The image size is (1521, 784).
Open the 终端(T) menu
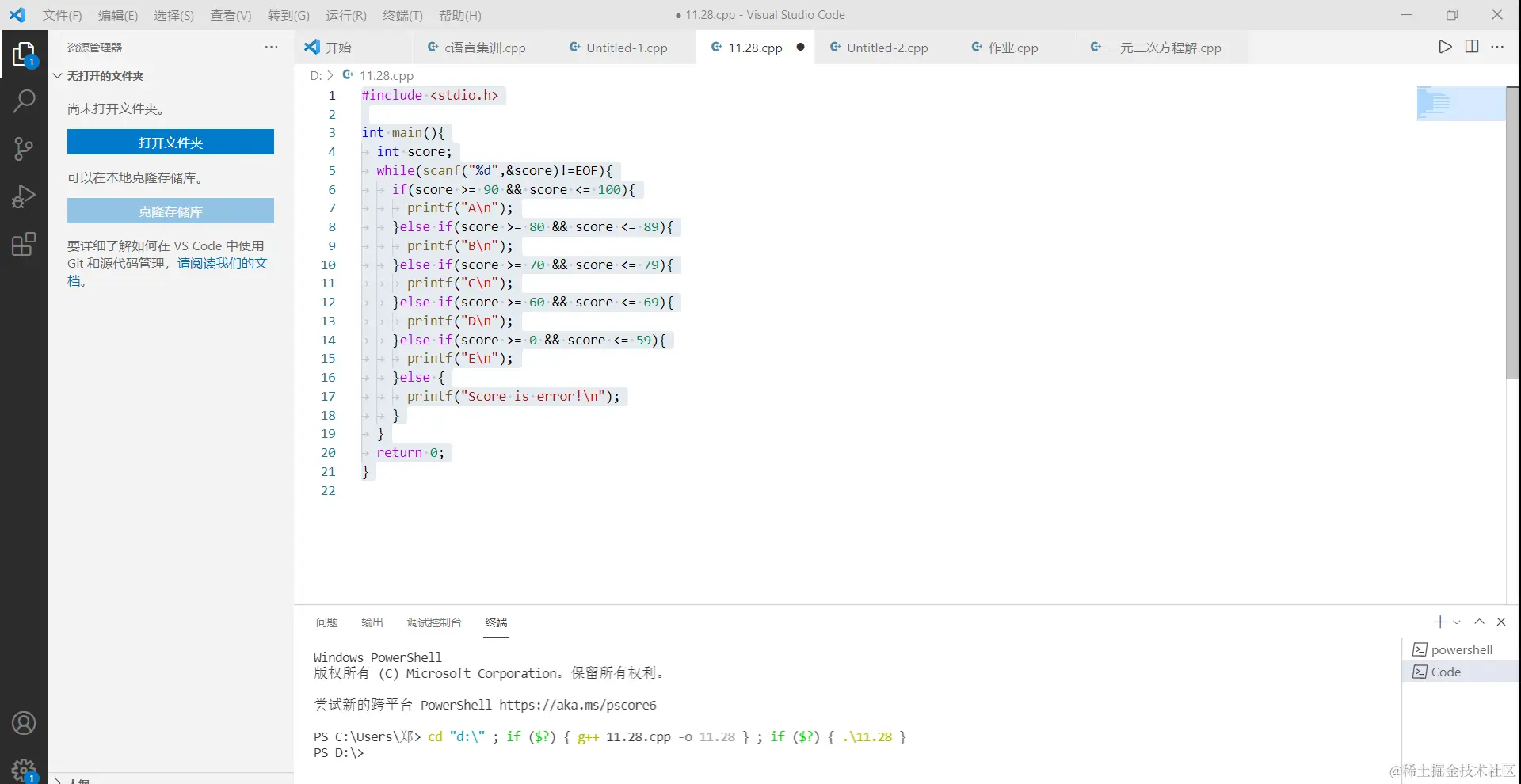(402, 15)
